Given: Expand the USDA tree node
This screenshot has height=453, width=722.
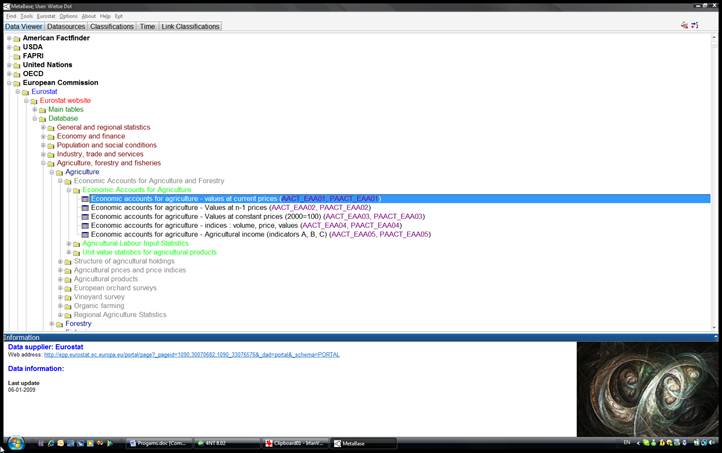Looking at the screenshot, I should (8, 47).
